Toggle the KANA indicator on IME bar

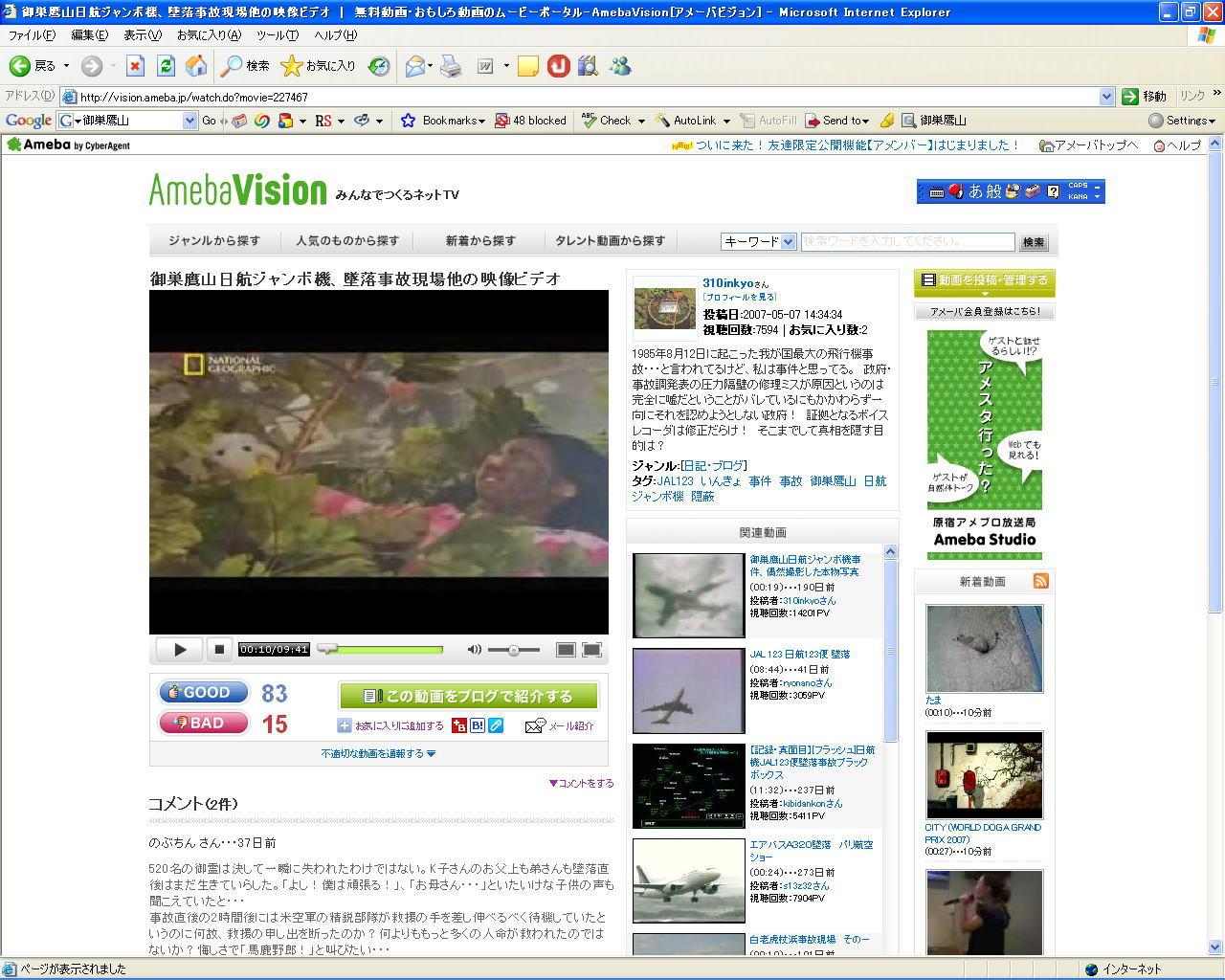coord(1078,196)
